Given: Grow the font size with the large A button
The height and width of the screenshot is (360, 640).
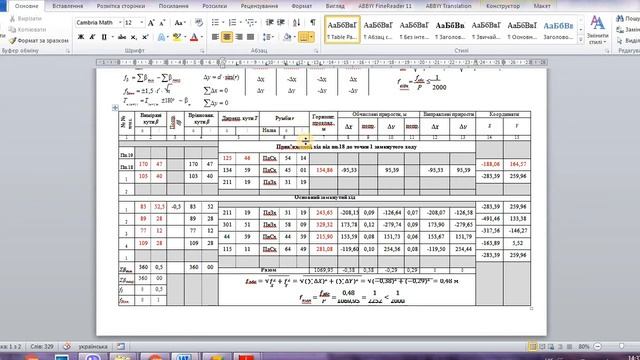Looking at the screenshot, I should 151,23.
